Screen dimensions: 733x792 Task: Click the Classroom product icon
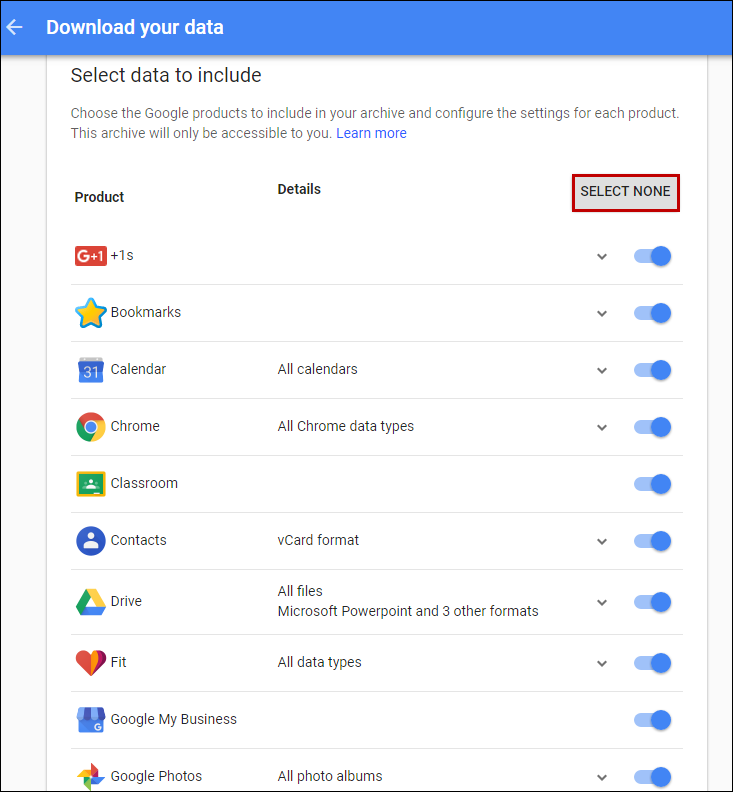tap(90, 484)
